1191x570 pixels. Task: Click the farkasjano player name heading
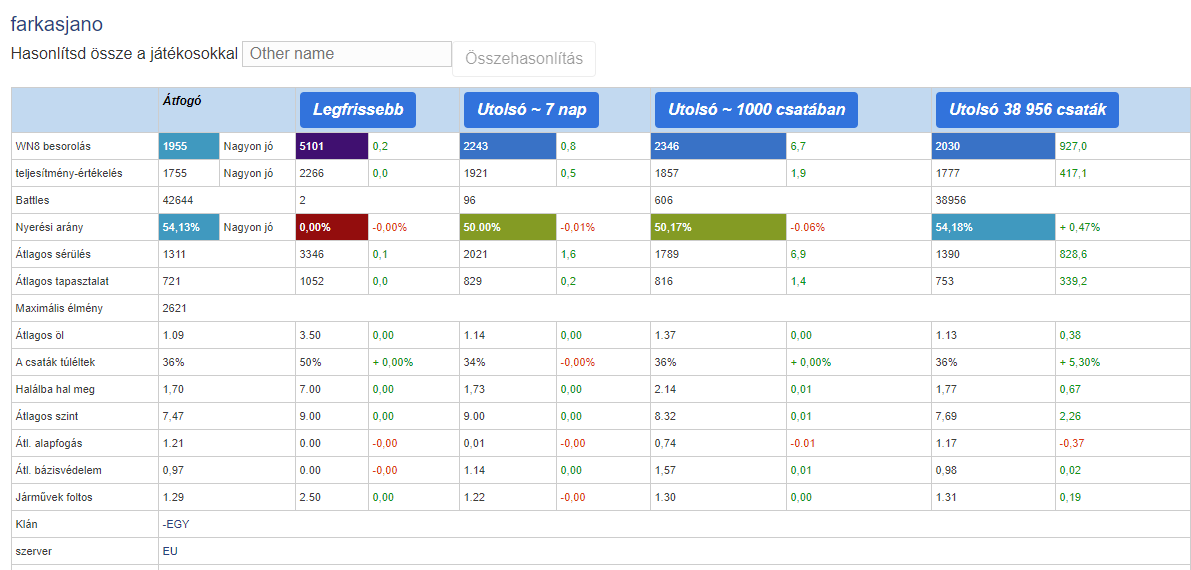pos(56,23)
